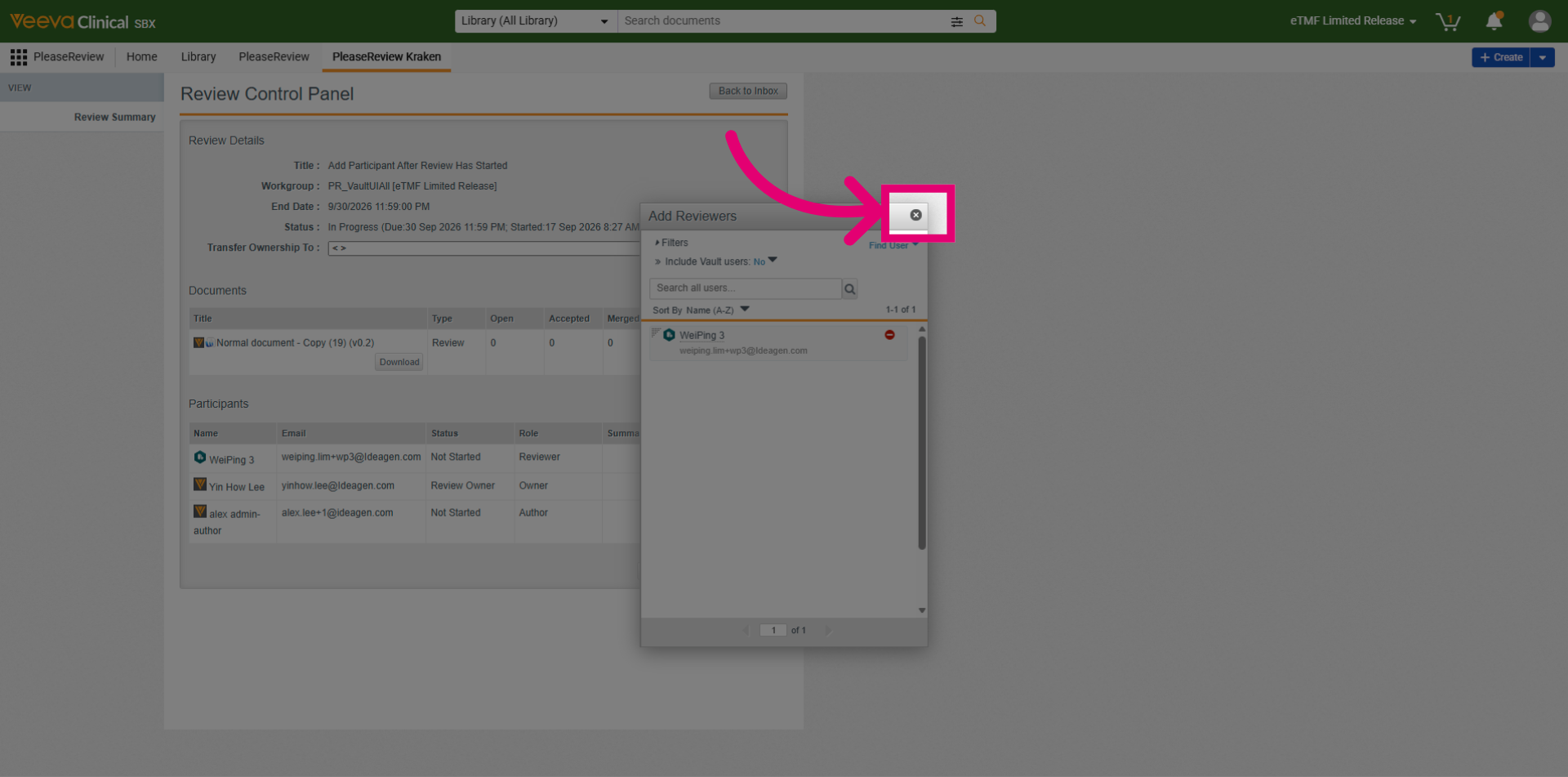Image resolution: width=1568 pixels, height=777 pixels.
Task: Expand the Filters section
Action: 671,243
